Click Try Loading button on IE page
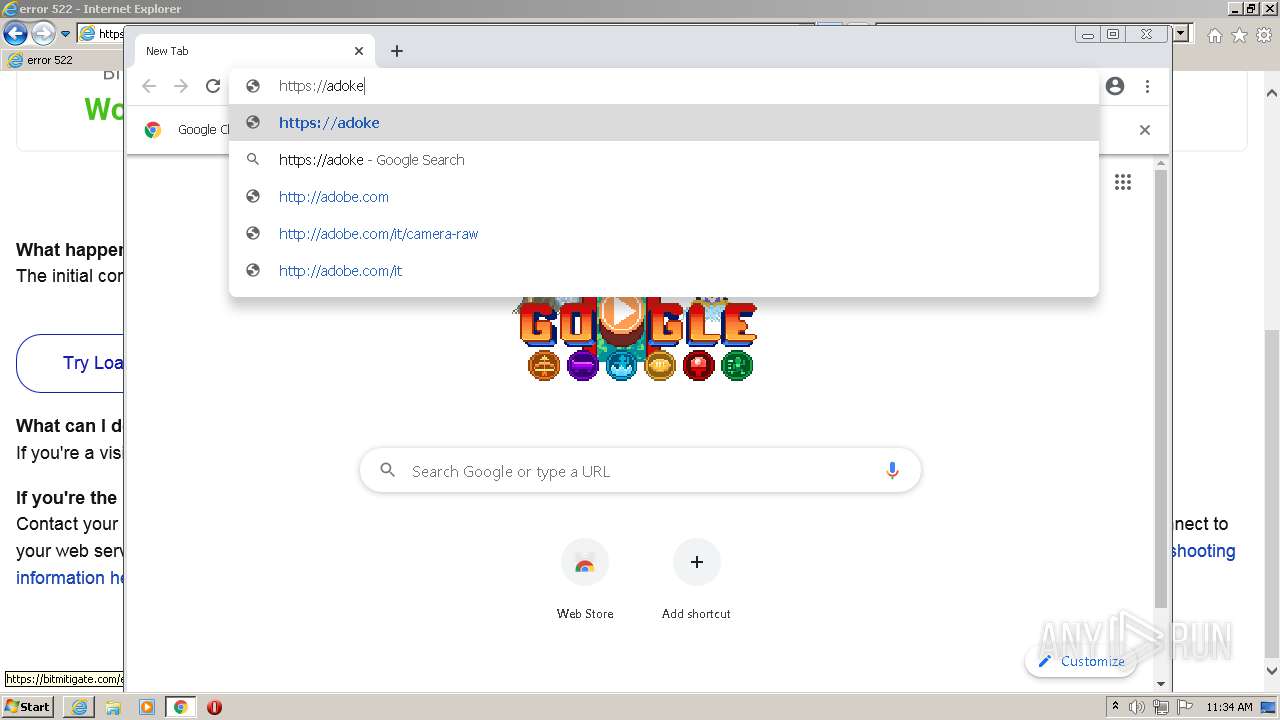The image size is (1280, 720). pos(70,363)
